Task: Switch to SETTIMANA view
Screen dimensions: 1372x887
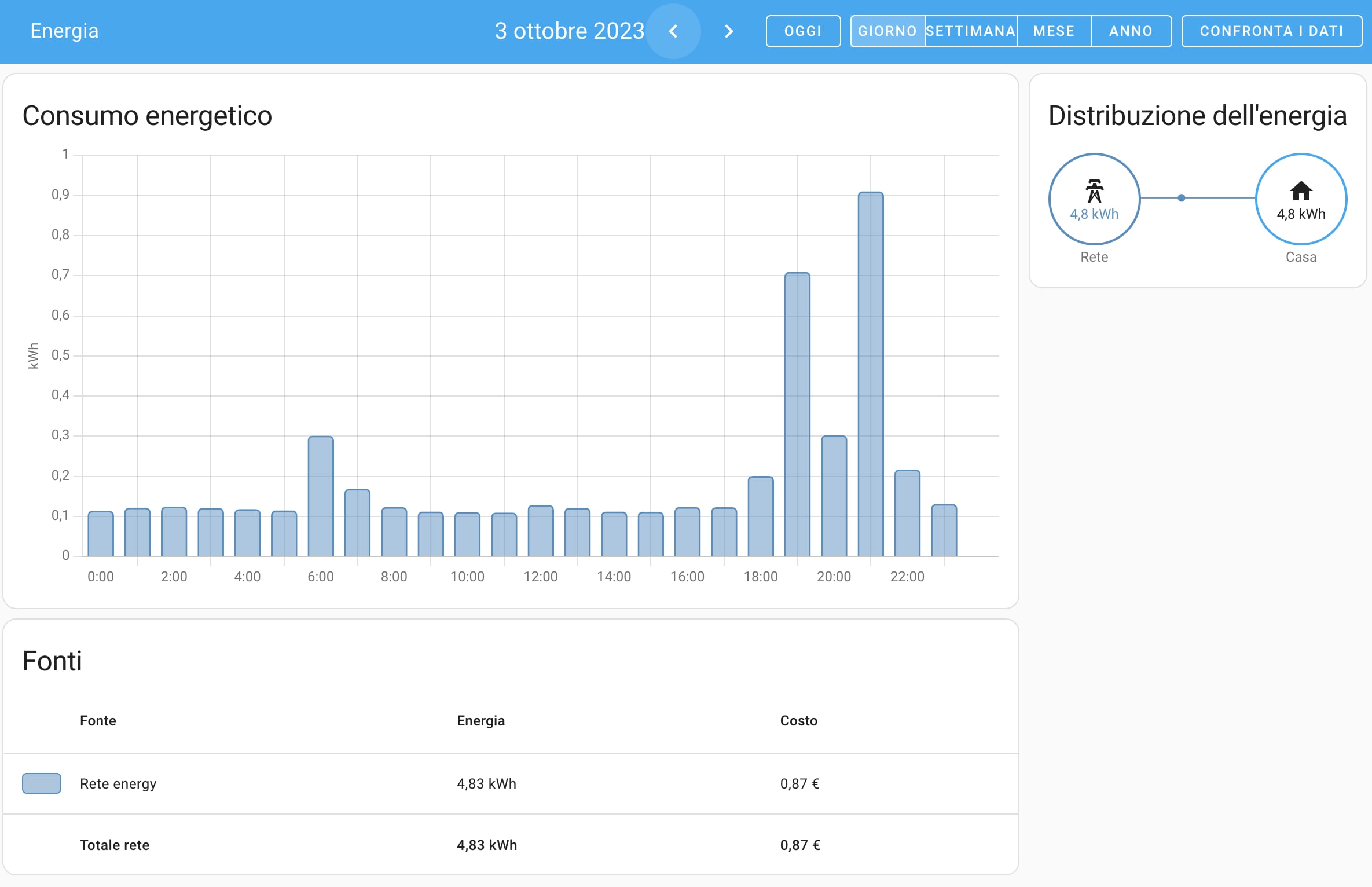Action: [971, 31]
